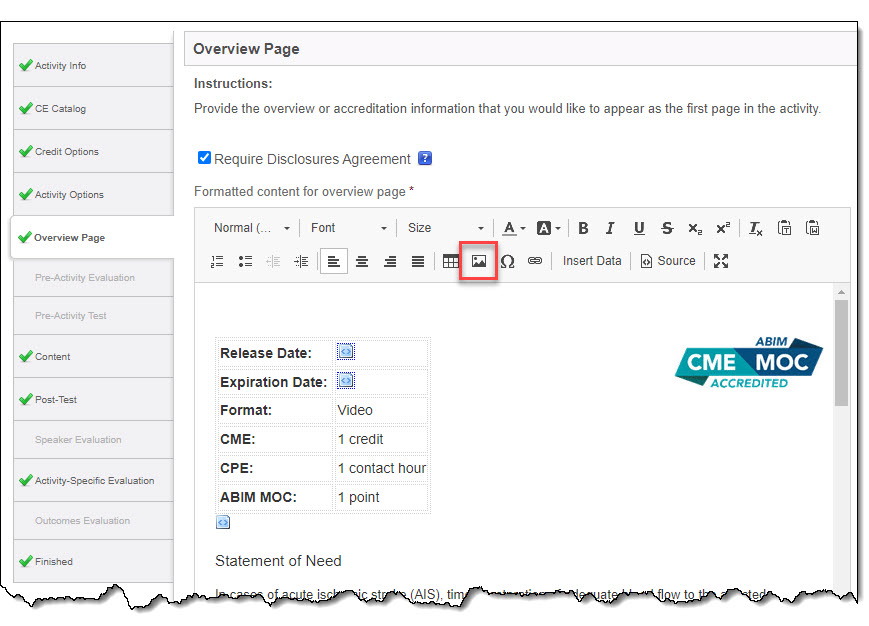Open Pre-Activity Evaluation step
Image resolution: width=869 pixels, height=626 pixels.
[x=93, y=278]
